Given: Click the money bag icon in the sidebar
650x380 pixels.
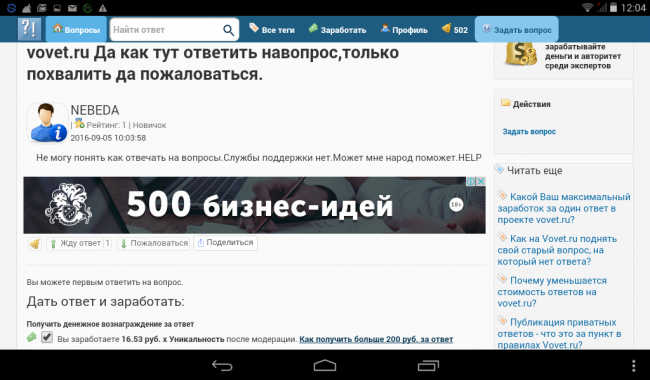Looking at the screenshot, I should (520, 53).
